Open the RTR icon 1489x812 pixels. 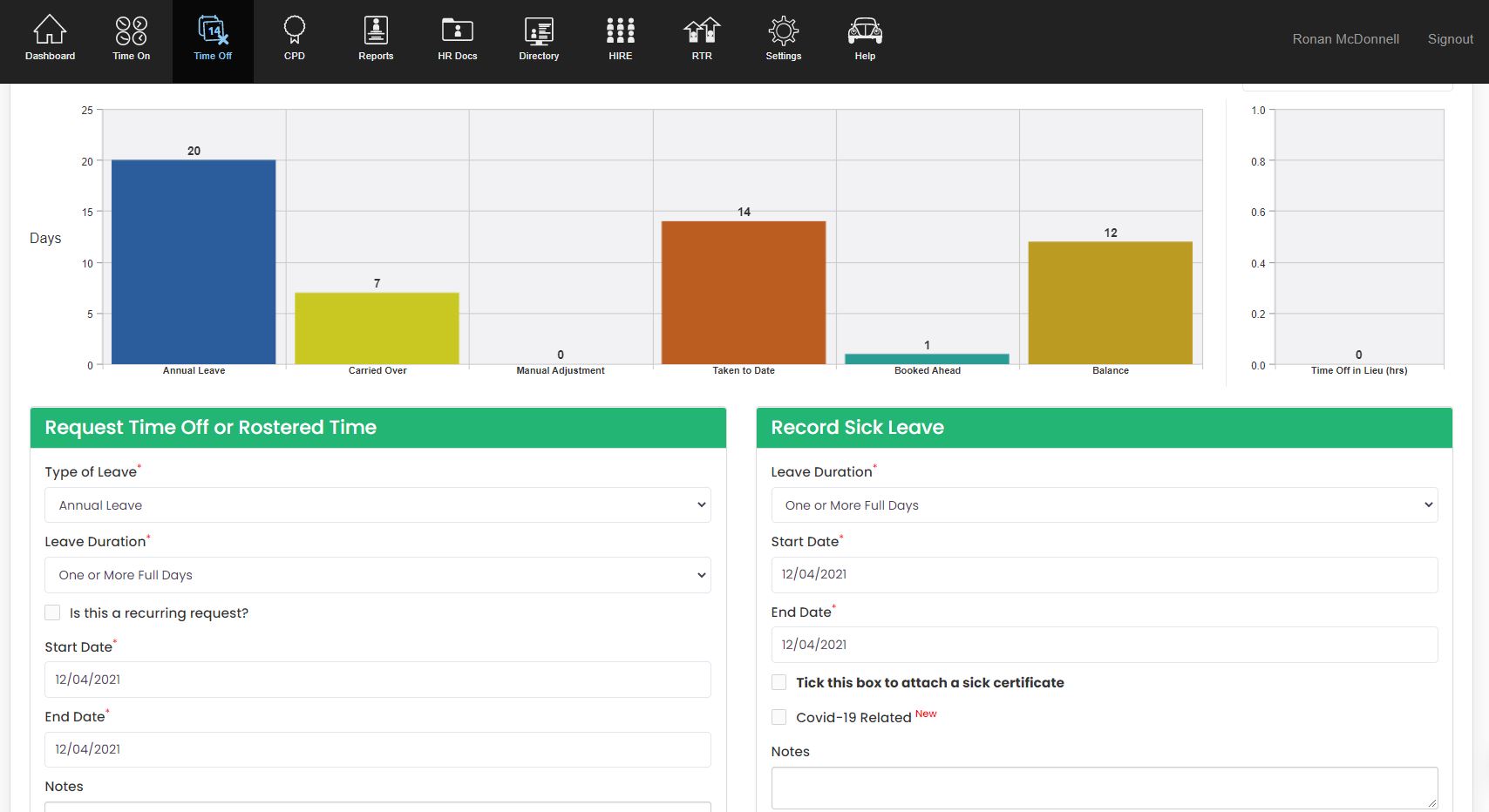point(701,33)
